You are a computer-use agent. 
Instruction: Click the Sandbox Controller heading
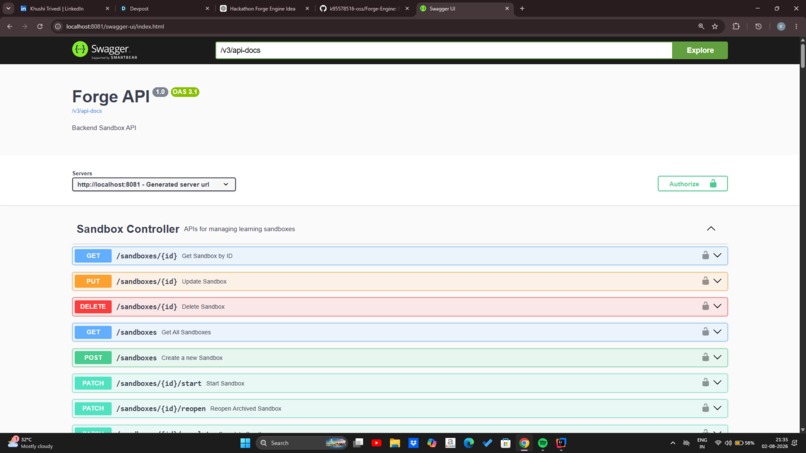point(128,229)
